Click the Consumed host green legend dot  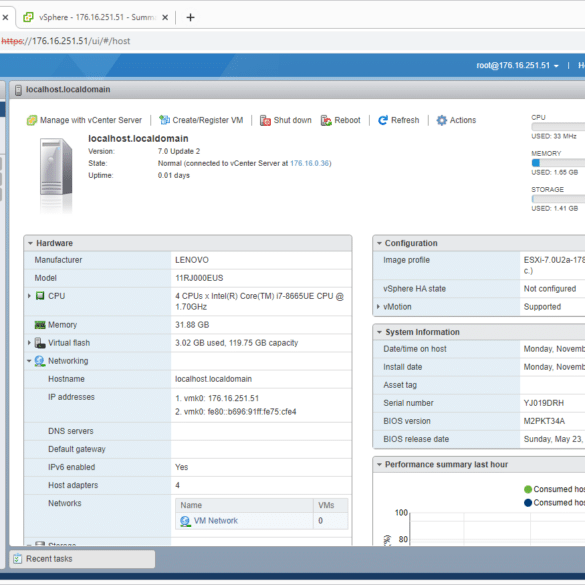(x=528, y=489)
